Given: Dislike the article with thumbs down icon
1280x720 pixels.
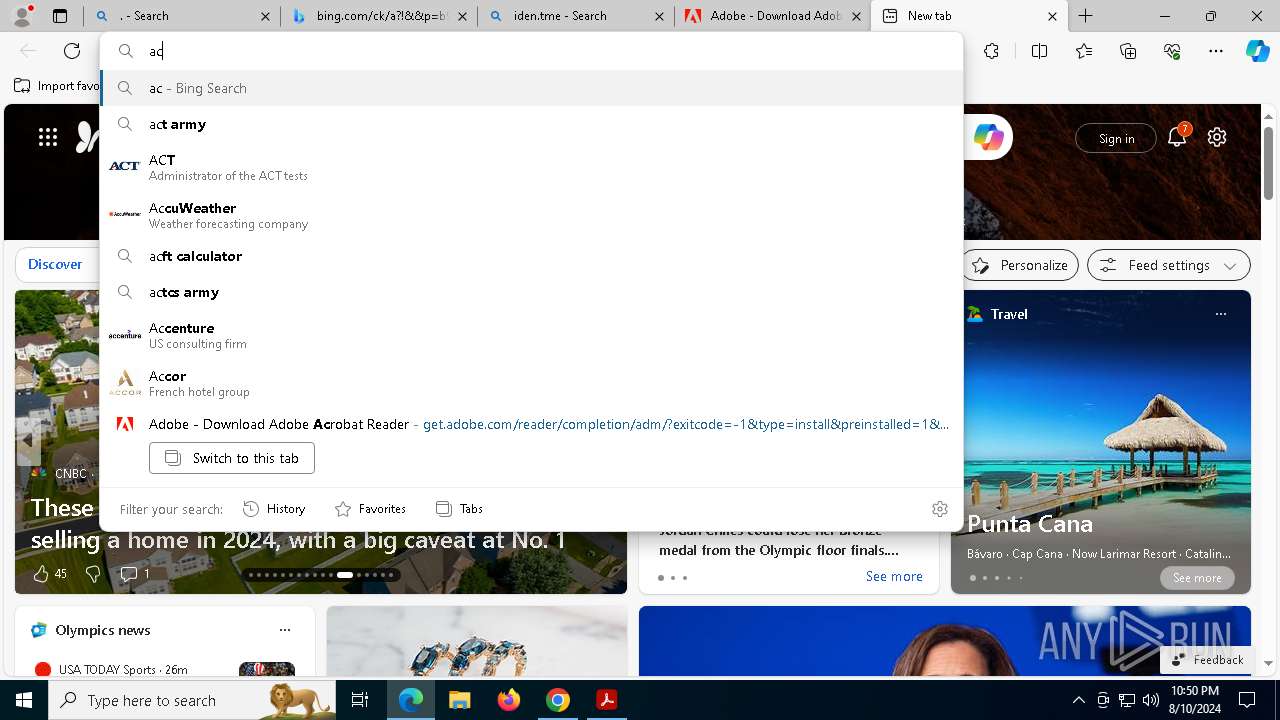Looking at the screenshot, I should point(93,574).
